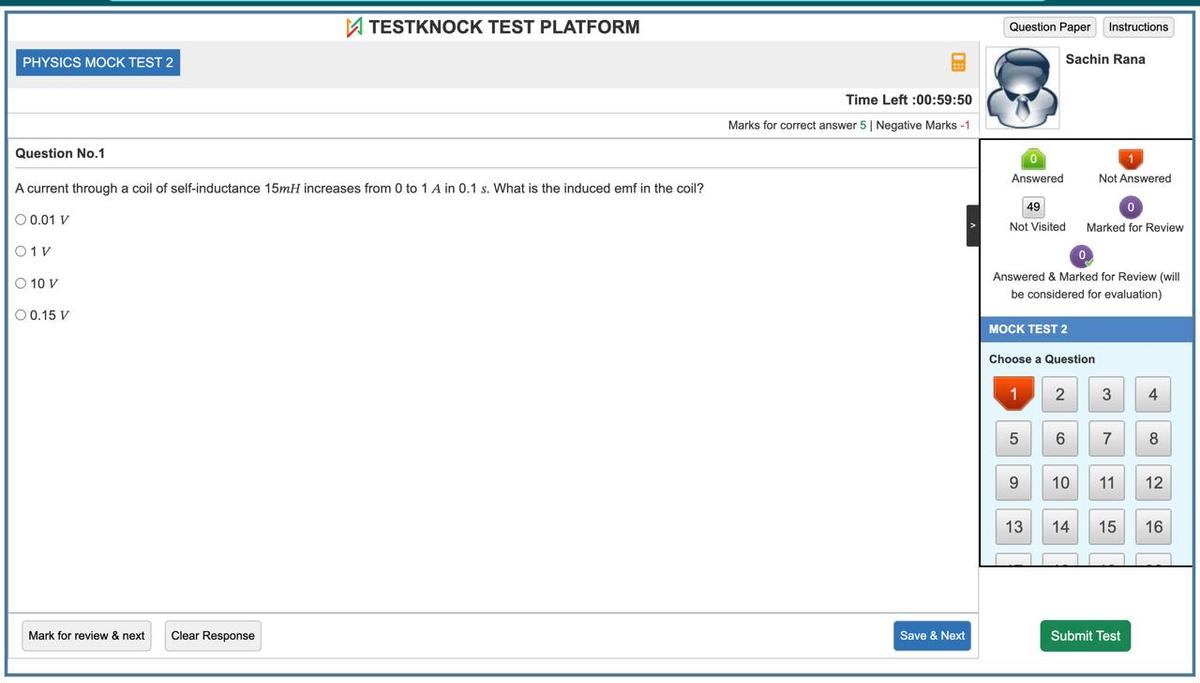Screen dimensions: 1200x683
Task: Click the highlighted question 1 shield
Action: coord(1013,394)
